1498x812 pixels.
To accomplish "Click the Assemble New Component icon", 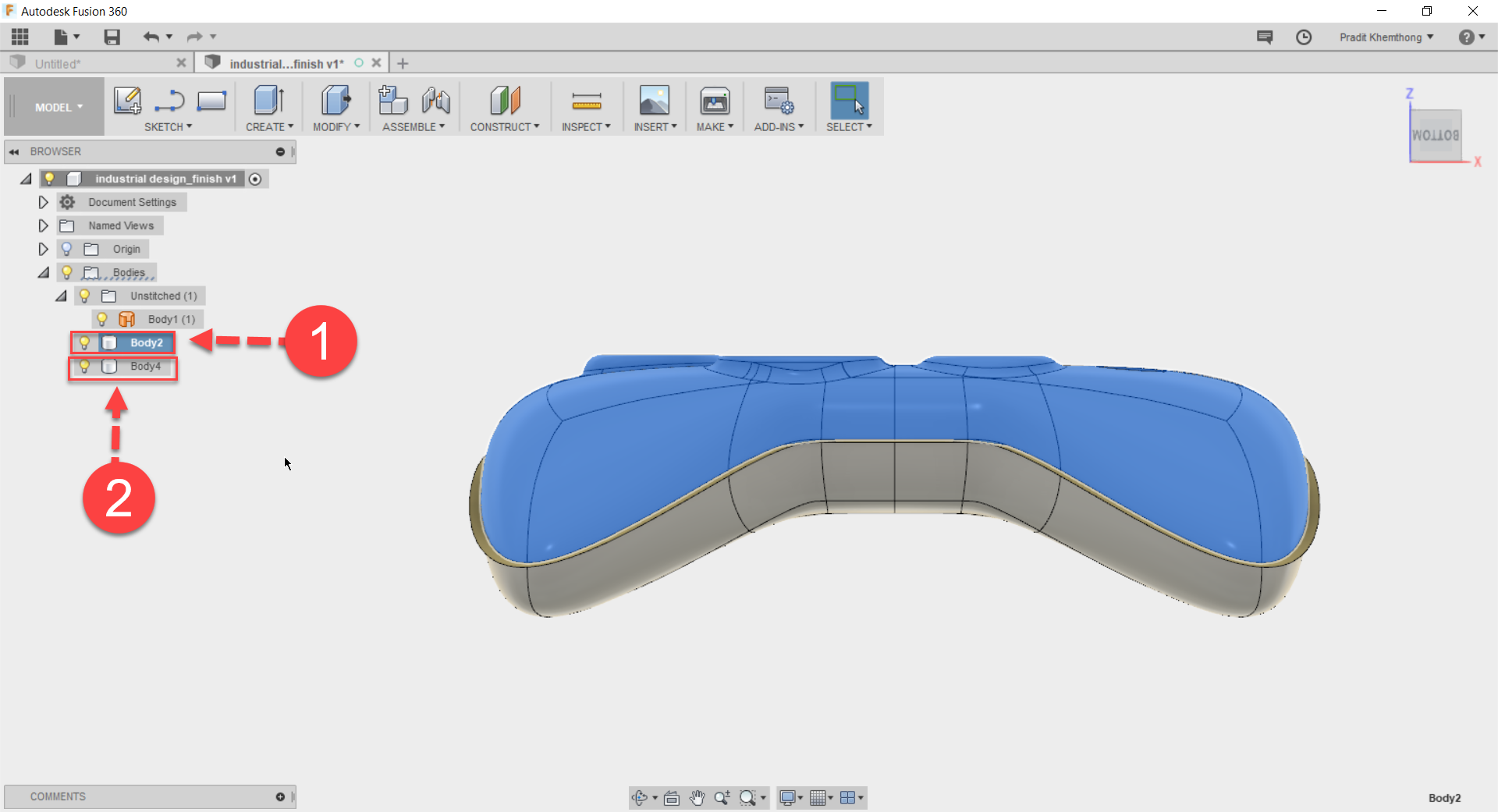I will coord(392,100).
